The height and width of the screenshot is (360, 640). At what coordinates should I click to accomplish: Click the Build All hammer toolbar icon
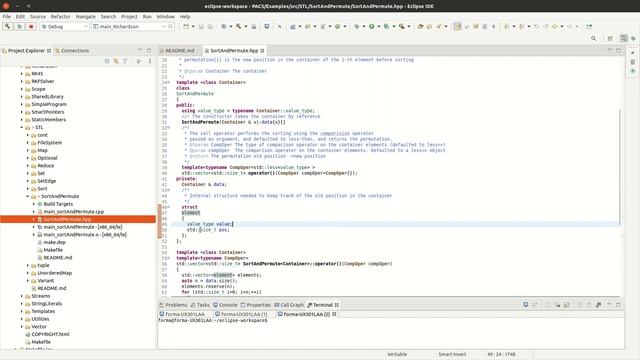click(238, 27)
